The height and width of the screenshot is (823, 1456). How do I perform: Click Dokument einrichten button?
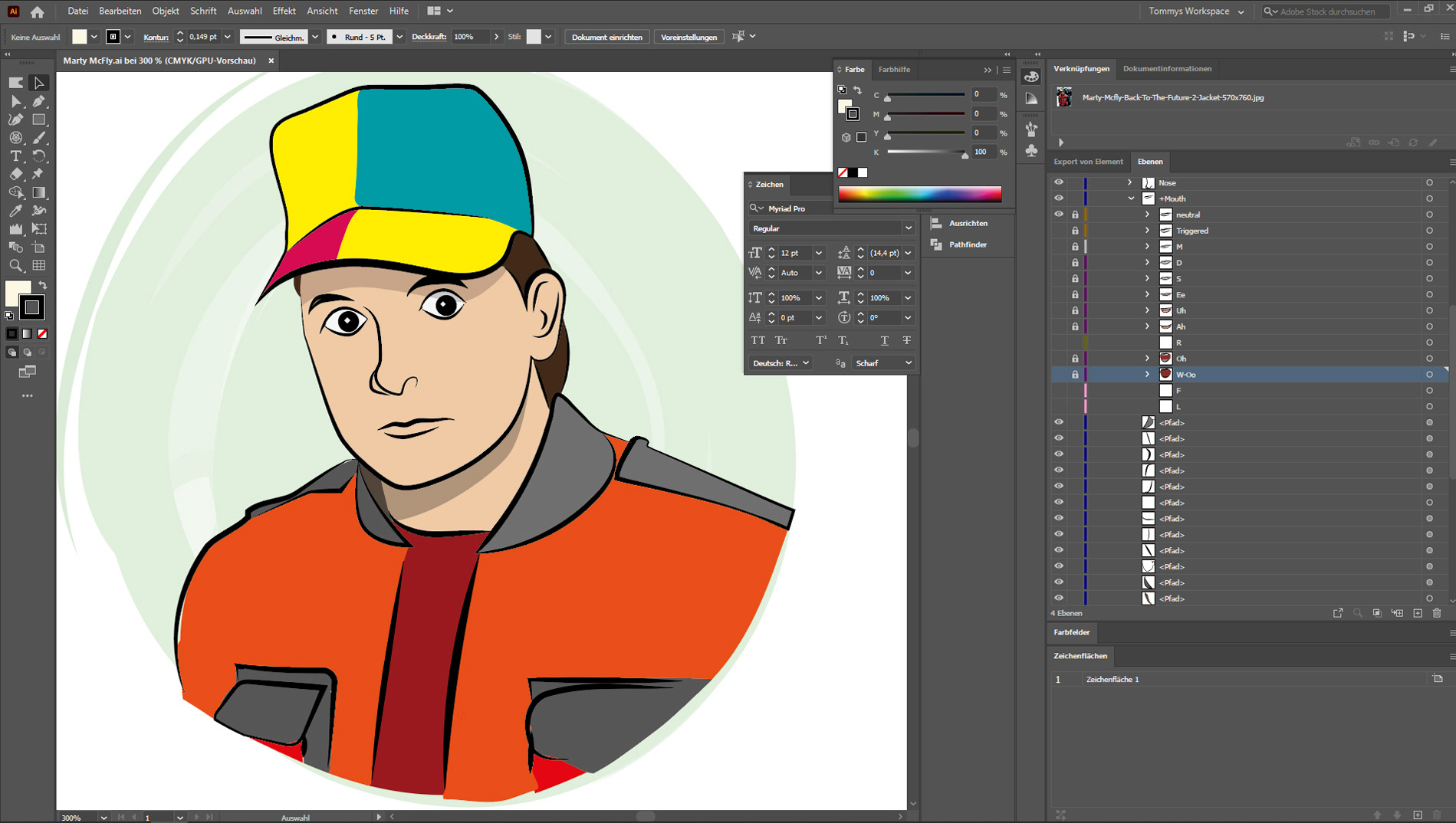coord(607,37)
